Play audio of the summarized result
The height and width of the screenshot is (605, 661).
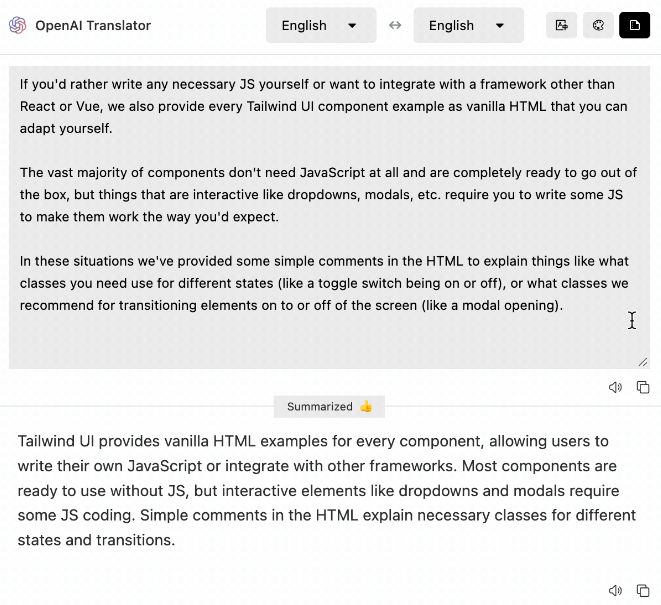point(615,591)
